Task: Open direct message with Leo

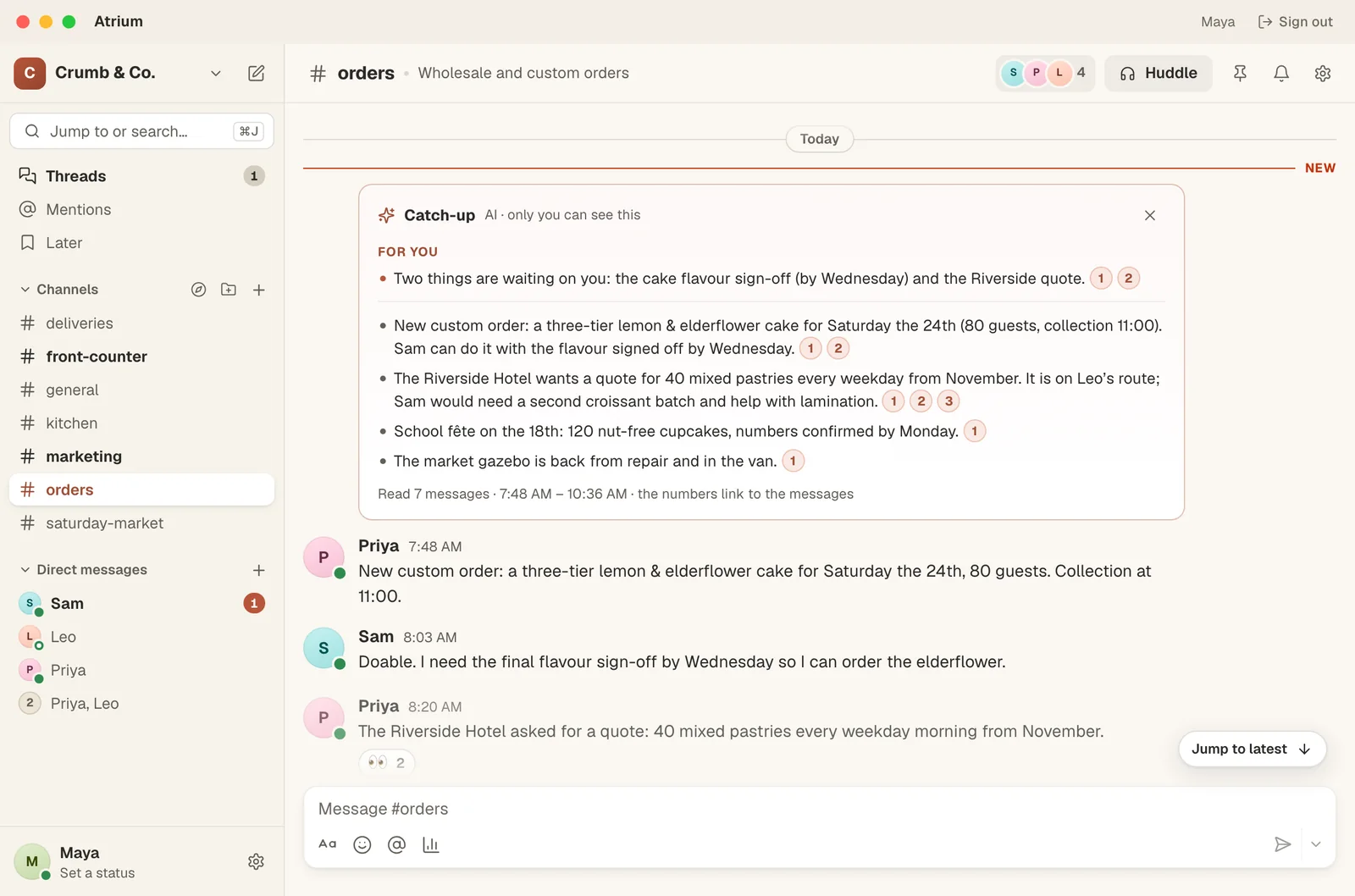Action: click(x=141, y=637)
